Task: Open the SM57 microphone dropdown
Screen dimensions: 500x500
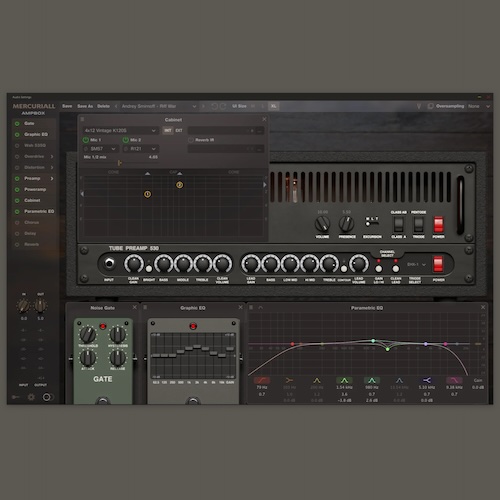Action: pyautogui.click(x=101, y=149)
